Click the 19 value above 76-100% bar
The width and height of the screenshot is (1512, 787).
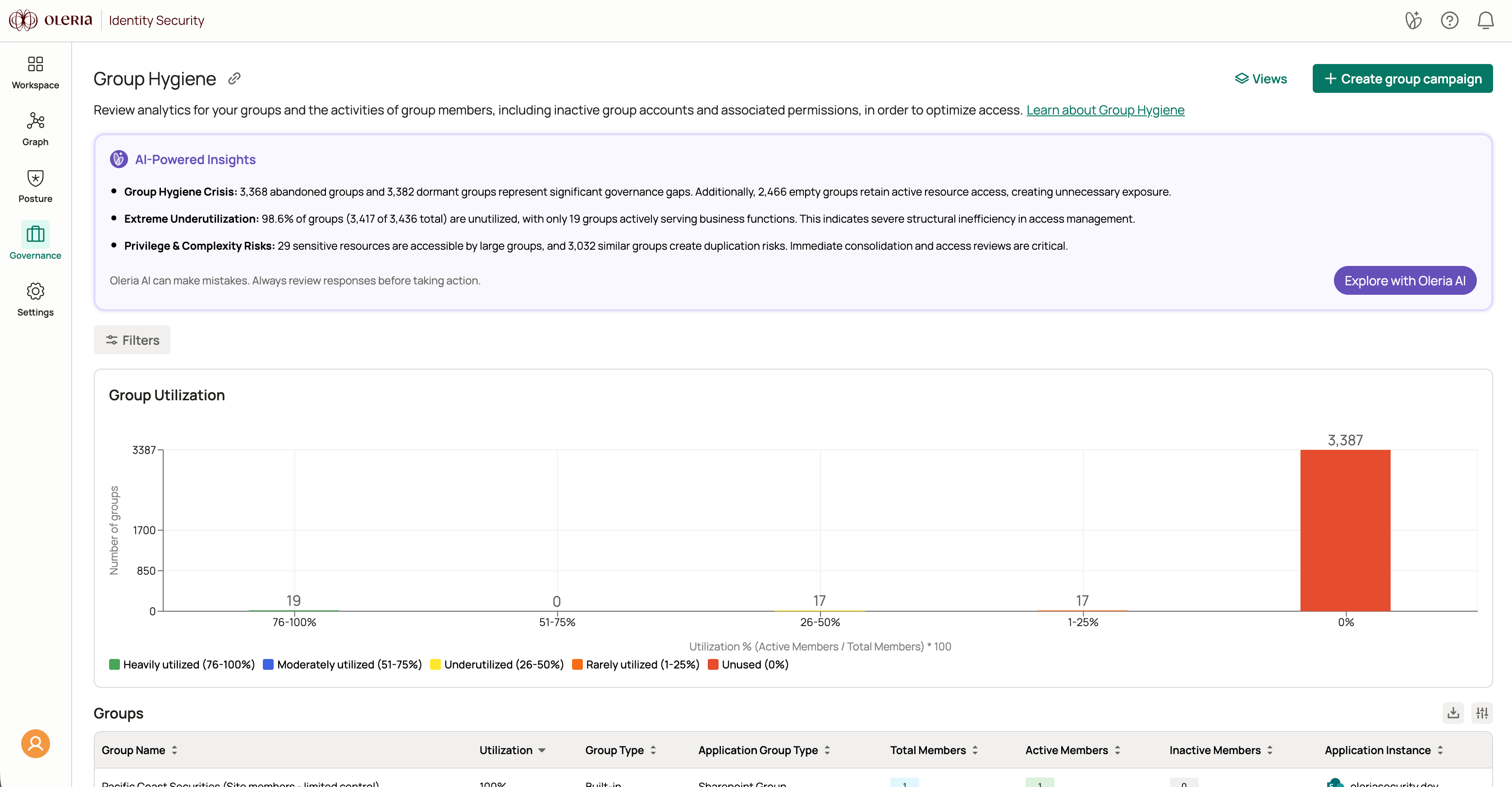point(293,600)
